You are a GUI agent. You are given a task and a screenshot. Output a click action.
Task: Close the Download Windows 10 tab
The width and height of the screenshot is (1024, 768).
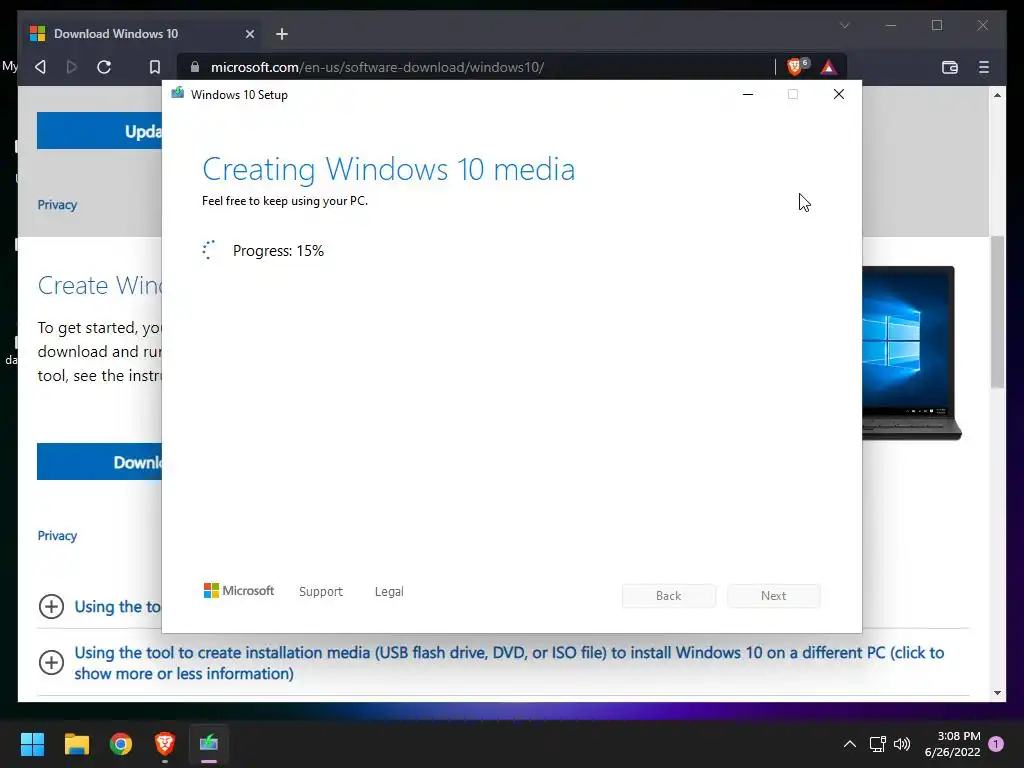pos(249,34)
